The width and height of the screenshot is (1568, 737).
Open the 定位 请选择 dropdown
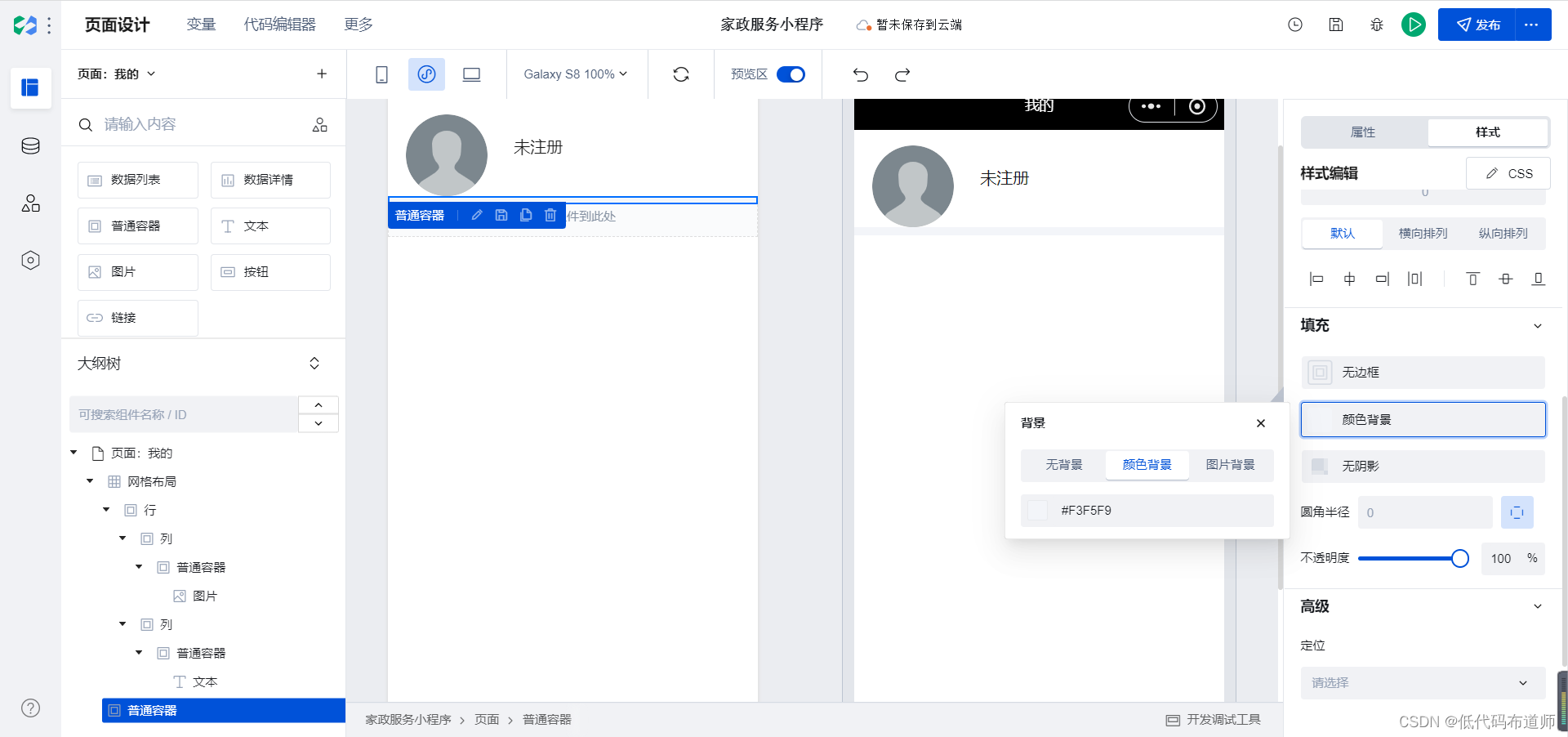(1423, 683)
